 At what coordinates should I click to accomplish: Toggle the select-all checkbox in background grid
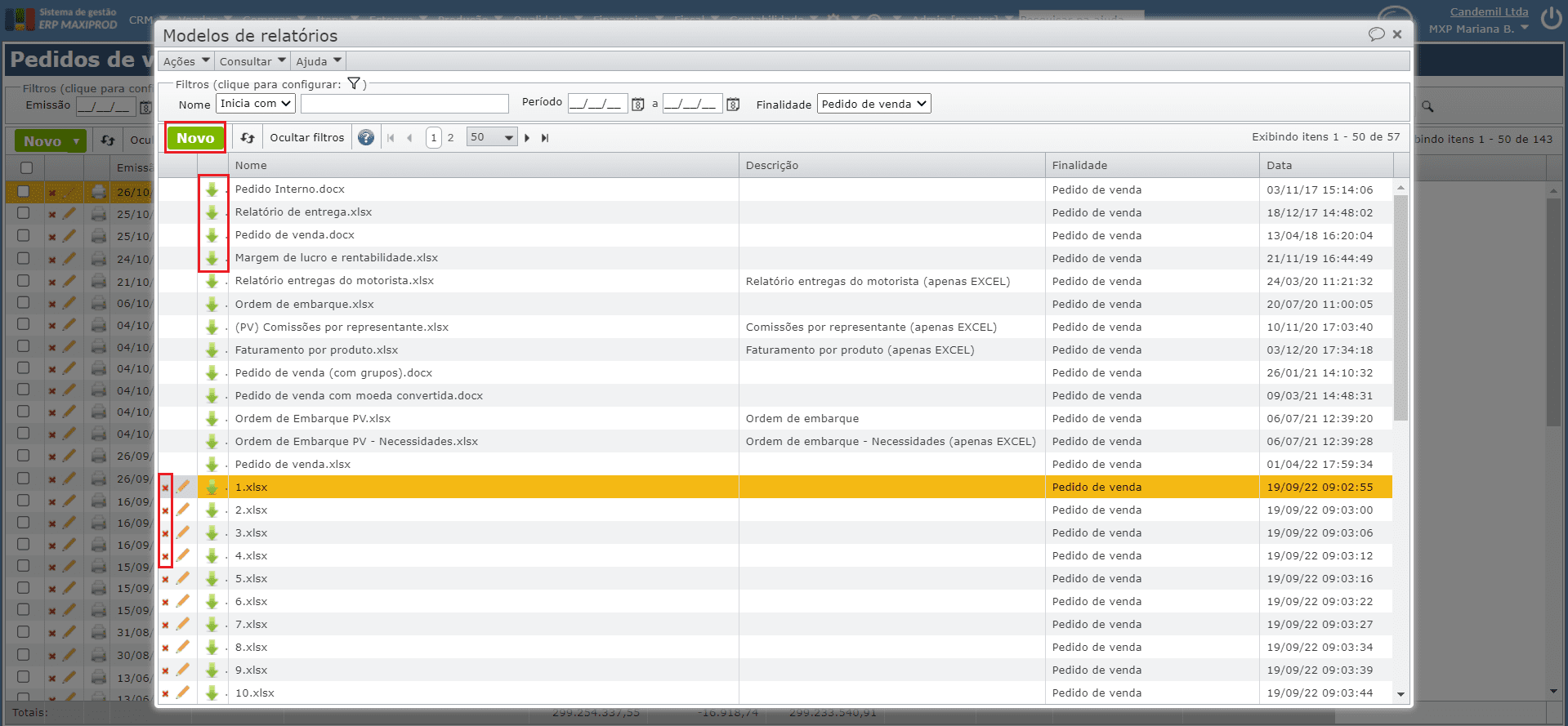[x=26, y=167]
